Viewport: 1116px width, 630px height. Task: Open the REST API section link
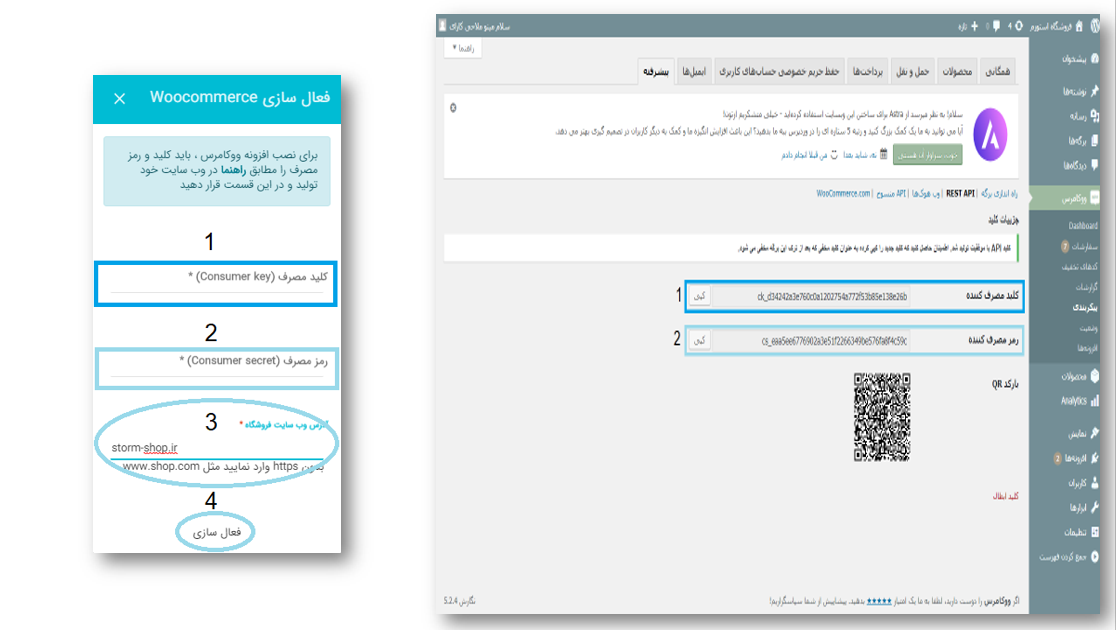pyautogui.click(x=960, y=194)
